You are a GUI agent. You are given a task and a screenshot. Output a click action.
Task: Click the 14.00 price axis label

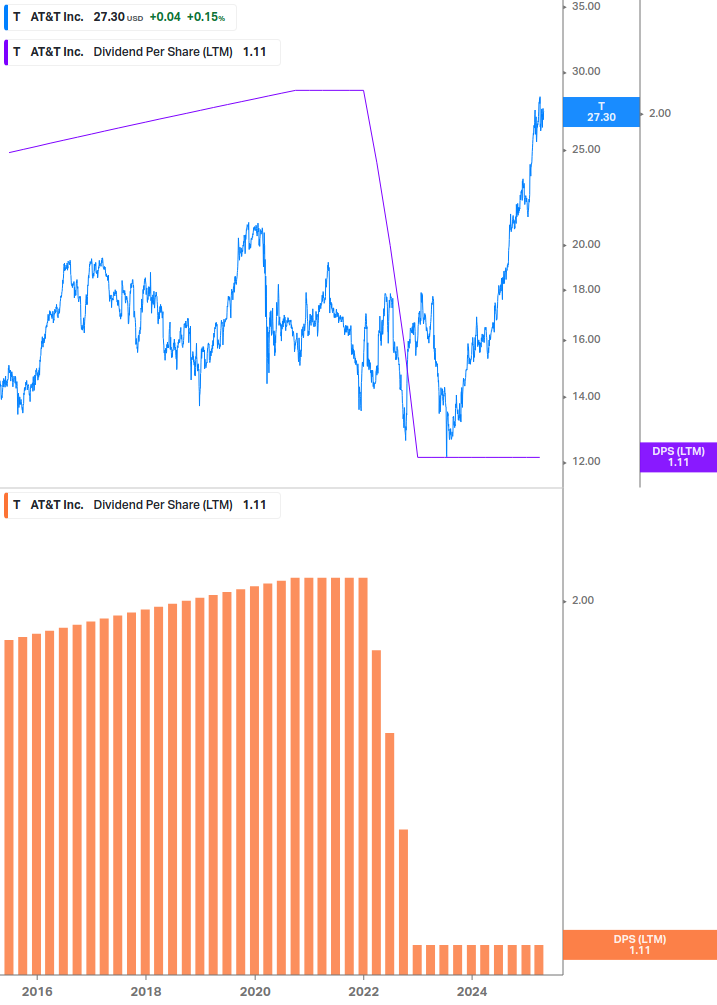(586, 396)
